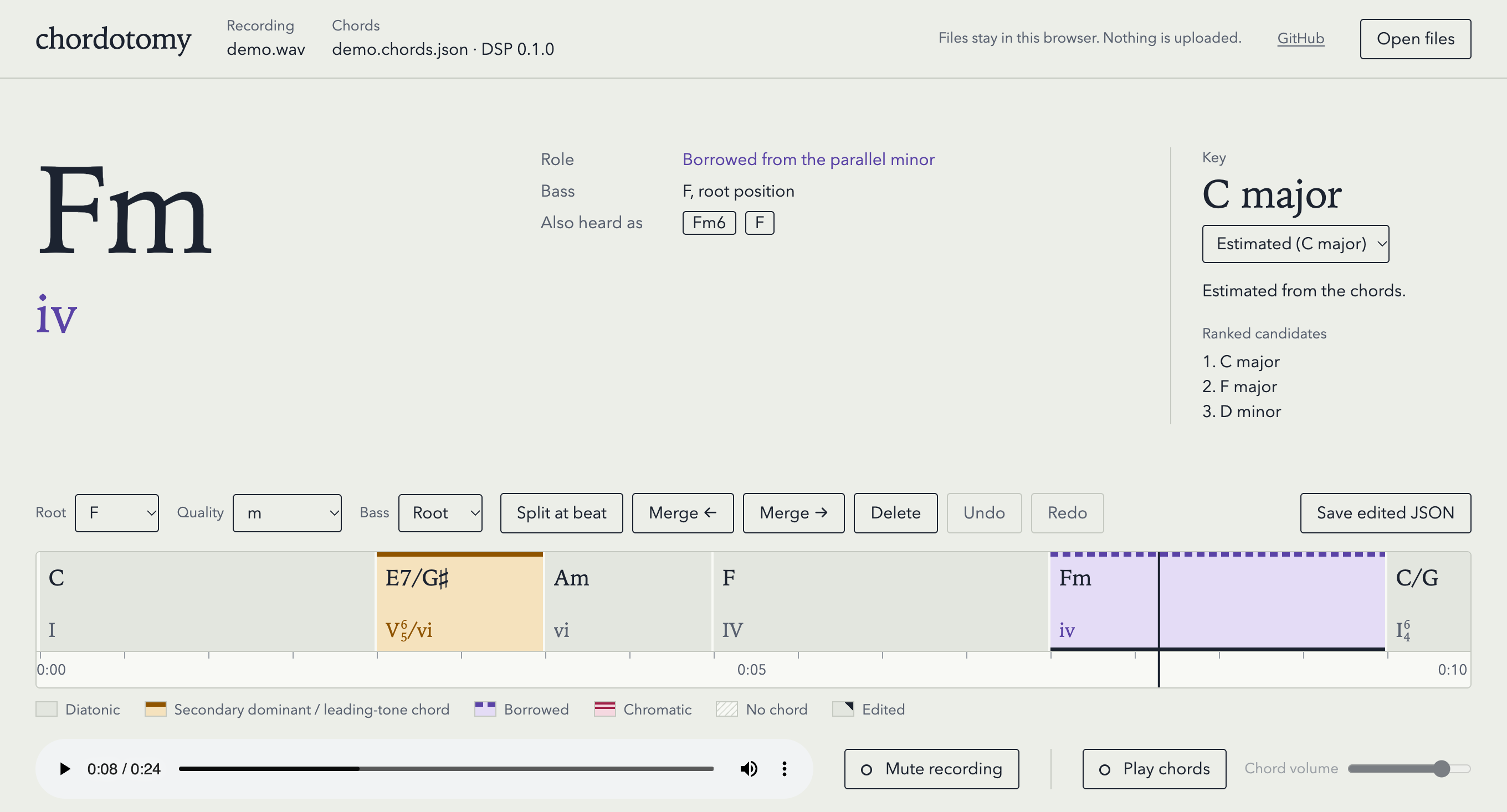Screen dimensions: 1507x812
Task: Open the Quality dropdown
Action: point(286,513)
